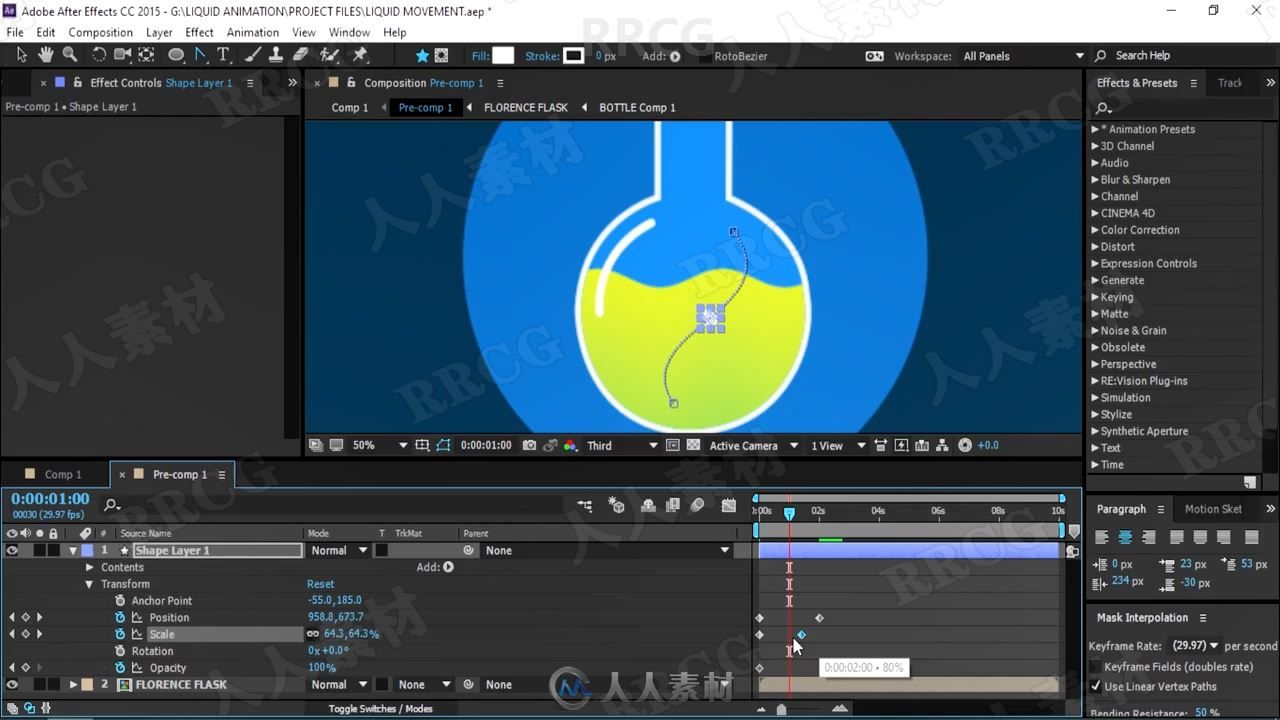Viewport: 1280px width, 720px height.
Task: Enable the Anchor Point stopwatch
Action: [120, 601]
